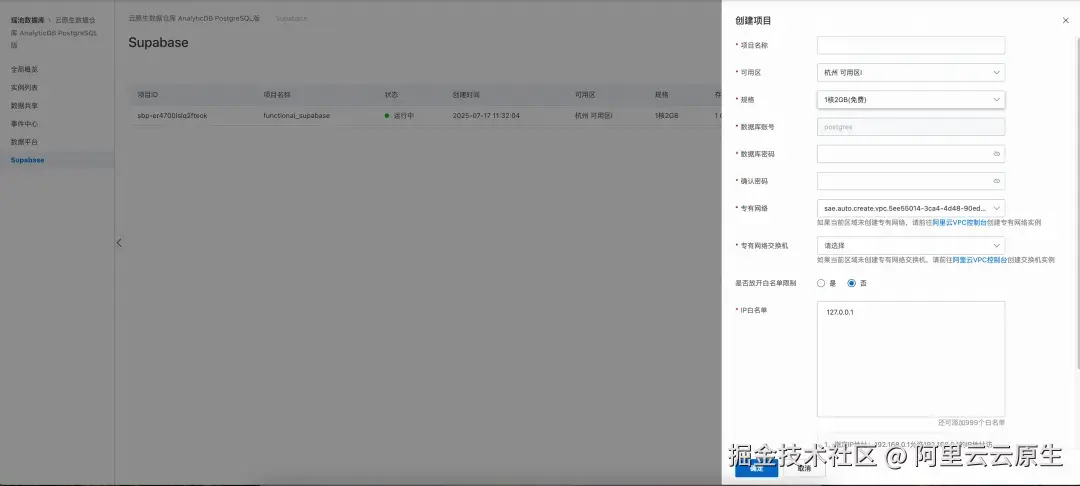Click project name functional_supabase in the table
The height and width of the screenshot is (486, 1080).
[296, 116]
